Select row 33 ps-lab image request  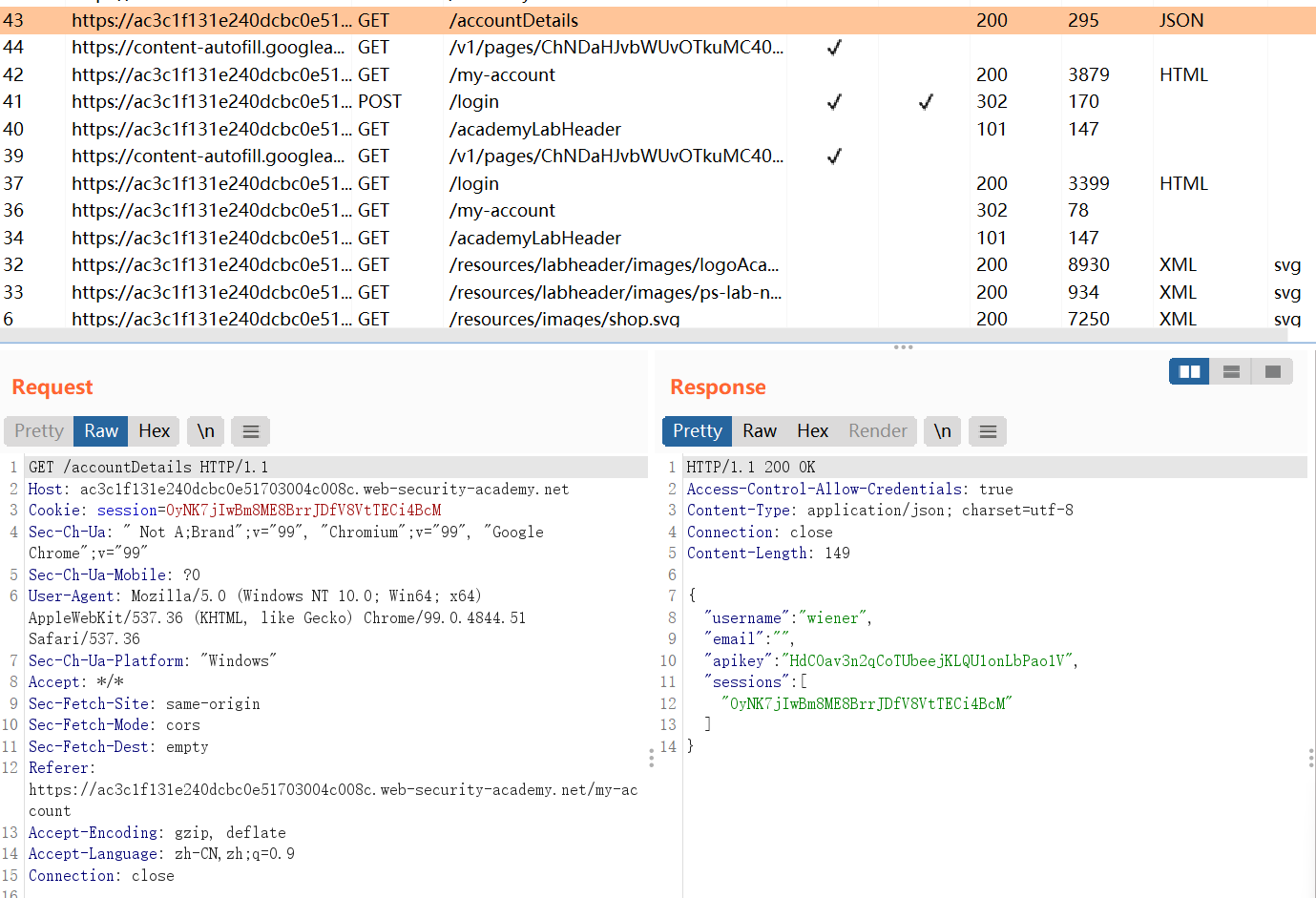[658, 292]
